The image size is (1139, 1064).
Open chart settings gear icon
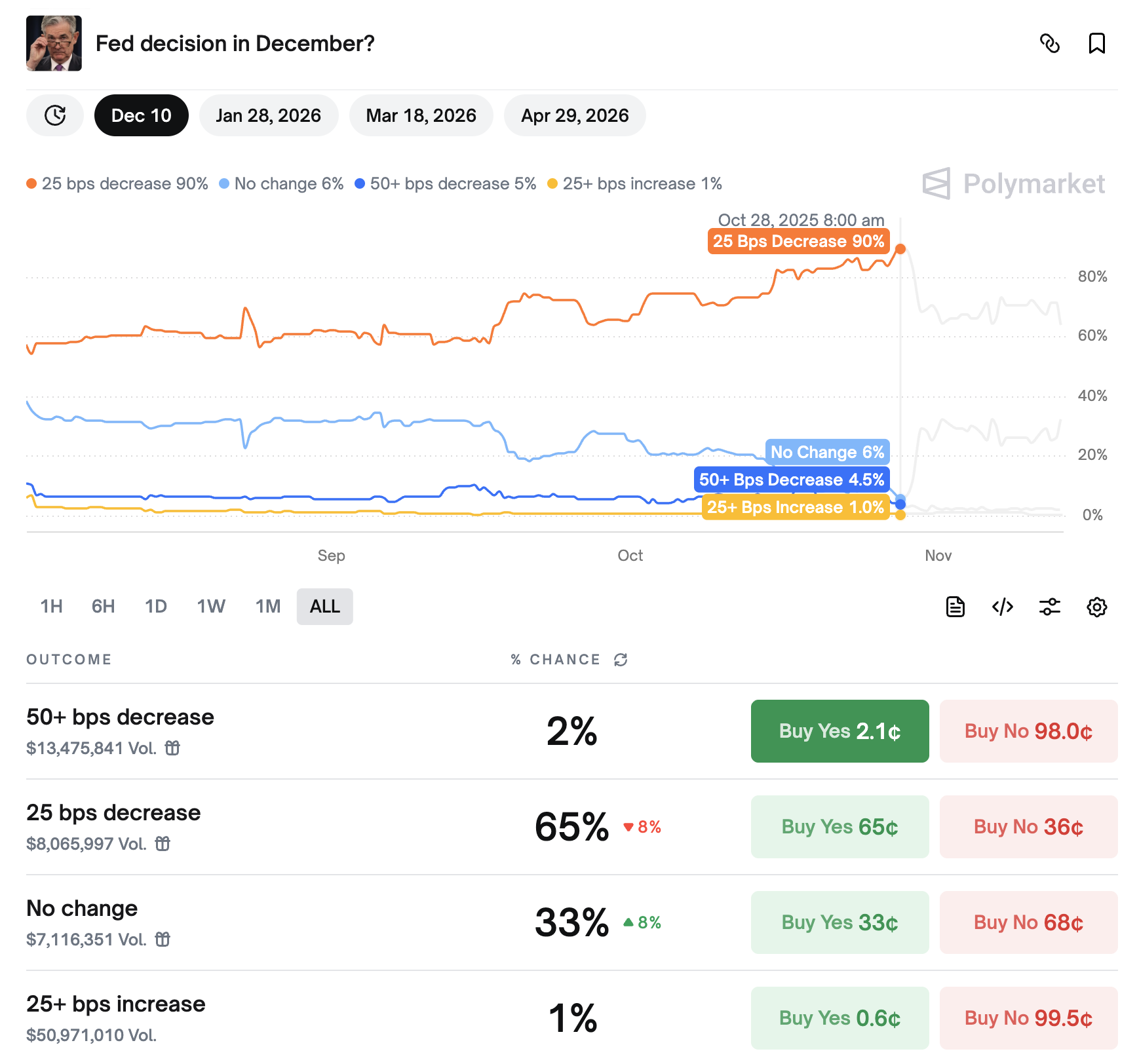point(1096,607)
